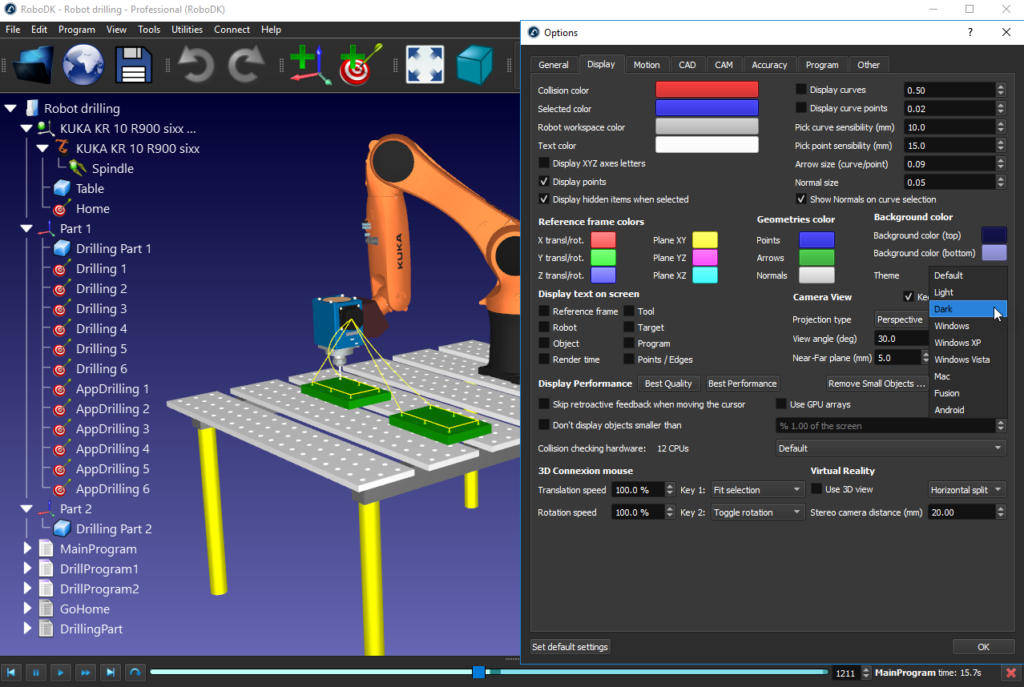Toggle the Display curves checkbox
Screen dimensions: 1024x687
[x=801, y=90]
